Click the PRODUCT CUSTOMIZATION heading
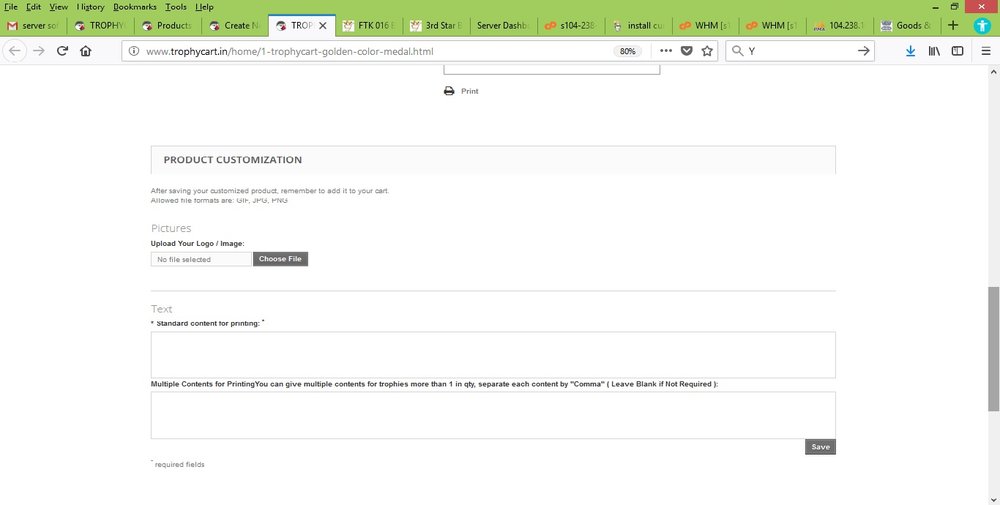This screenshot has width=1000, height=505. coord(233,160)
